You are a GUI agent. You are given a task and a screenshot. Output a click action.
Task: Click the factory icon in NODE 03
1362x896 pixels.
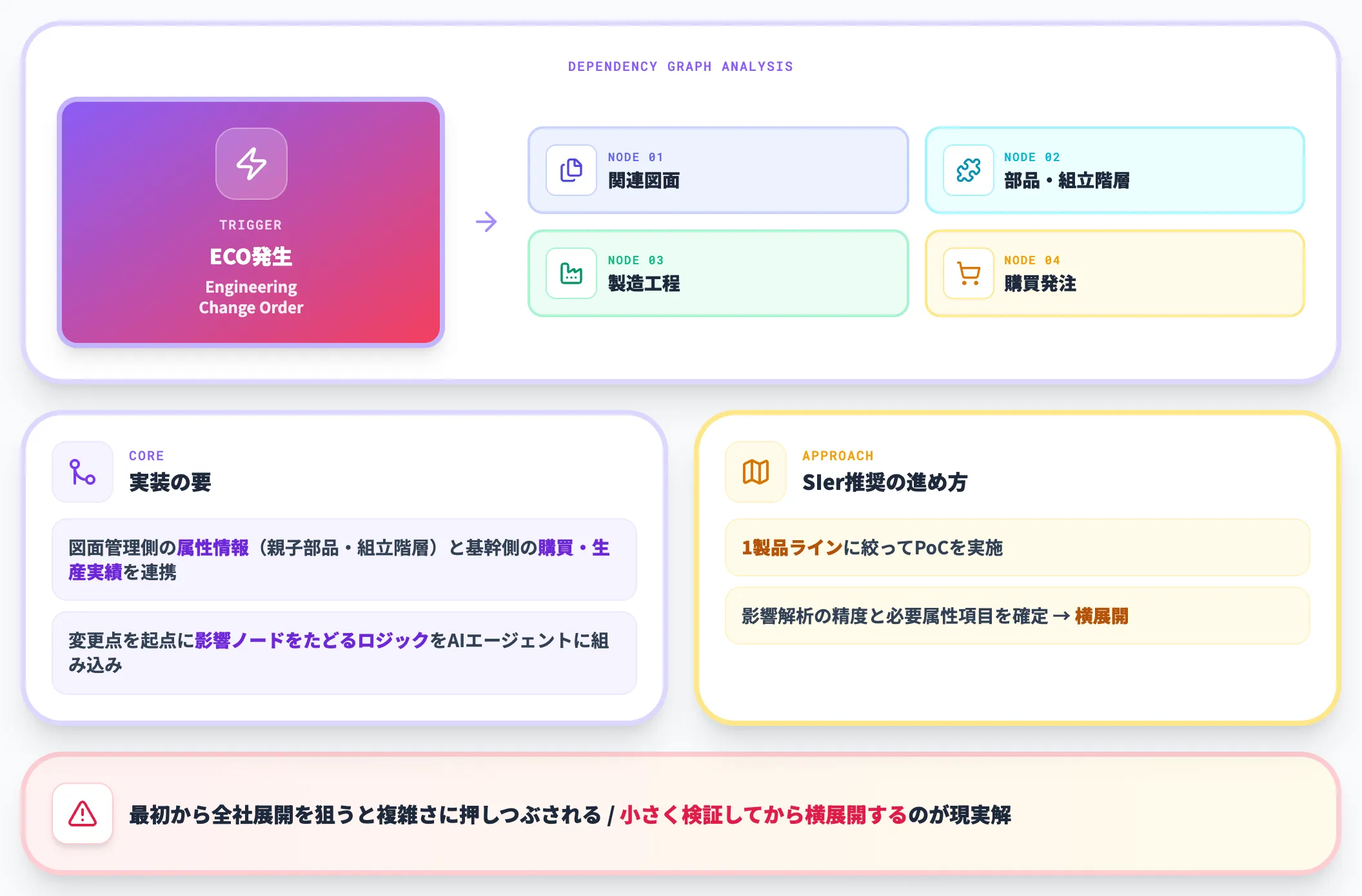(571, 273)
